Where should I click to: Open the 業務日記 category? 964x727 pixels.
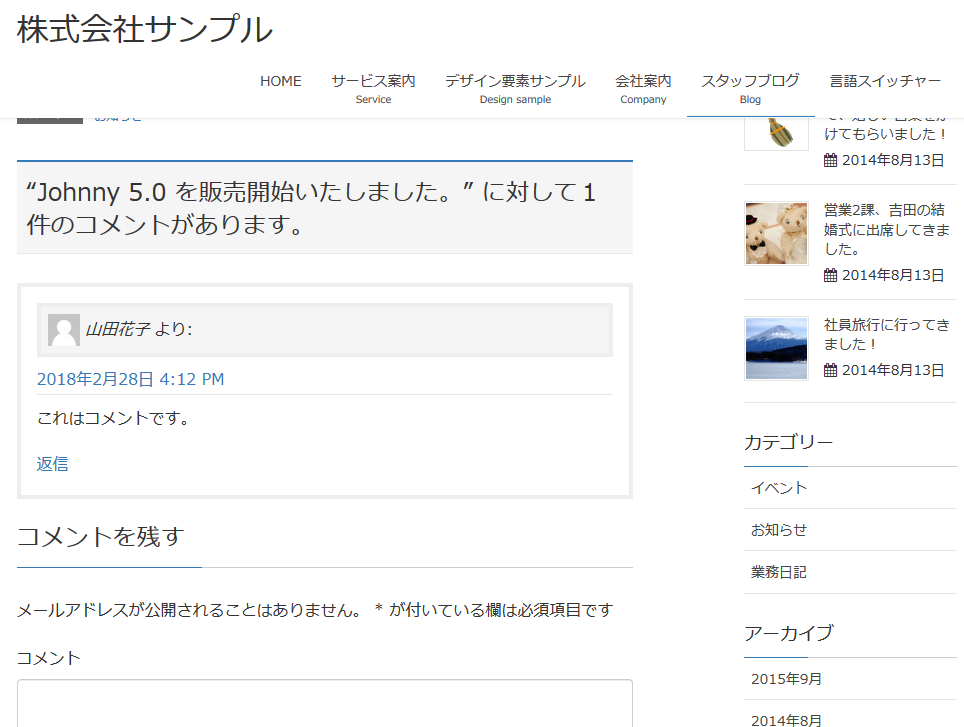(779, 572)
